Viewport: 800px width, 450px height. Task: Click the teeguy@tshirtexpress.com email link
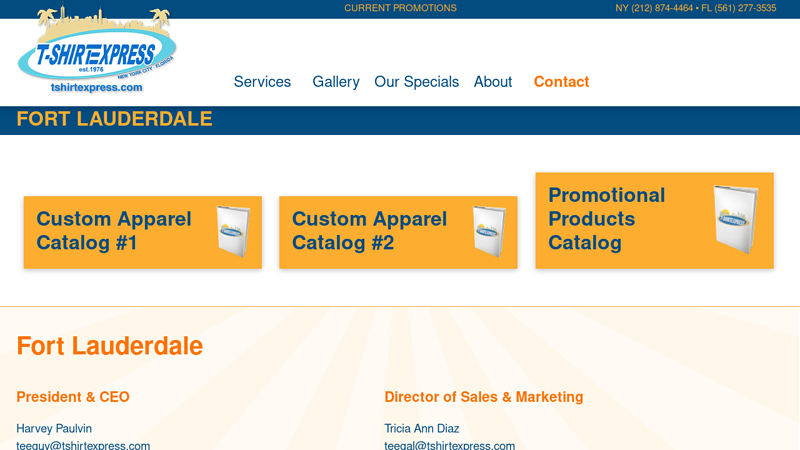click(x=83, y=445)
